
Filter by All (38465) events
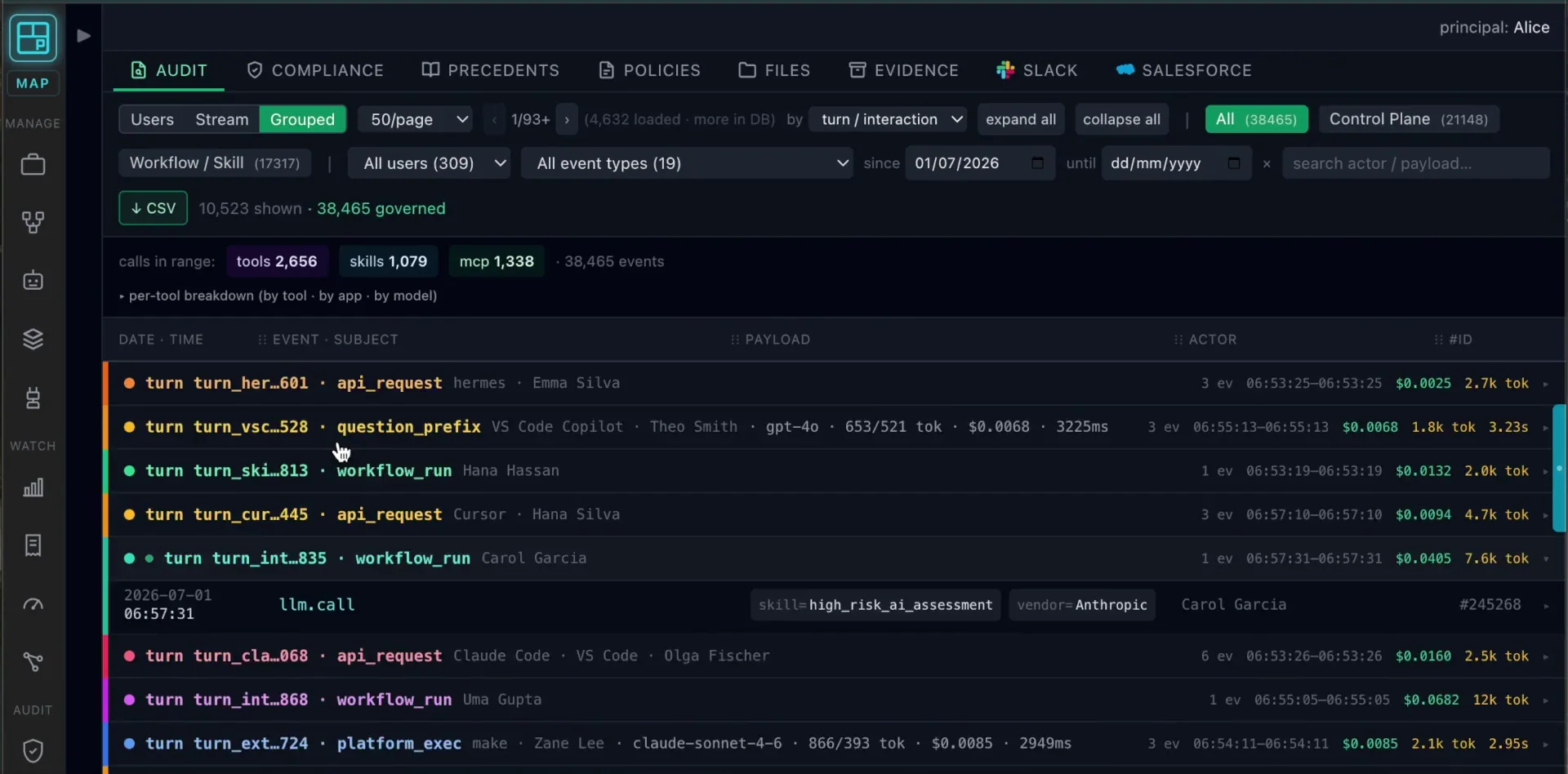coord(1256,119)
